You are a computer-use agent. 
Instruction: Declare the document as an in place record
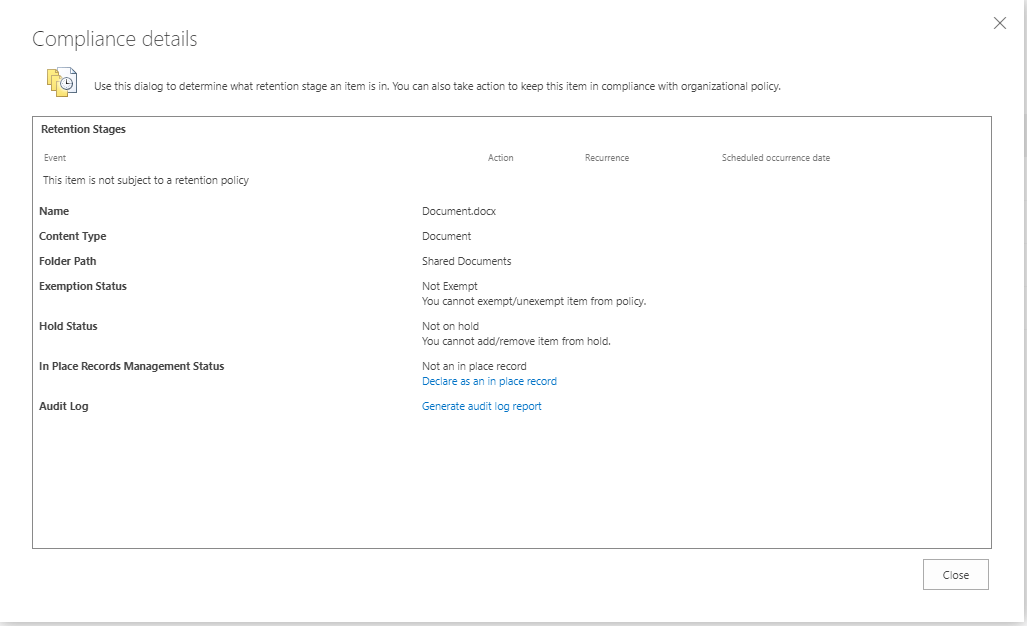489,381
